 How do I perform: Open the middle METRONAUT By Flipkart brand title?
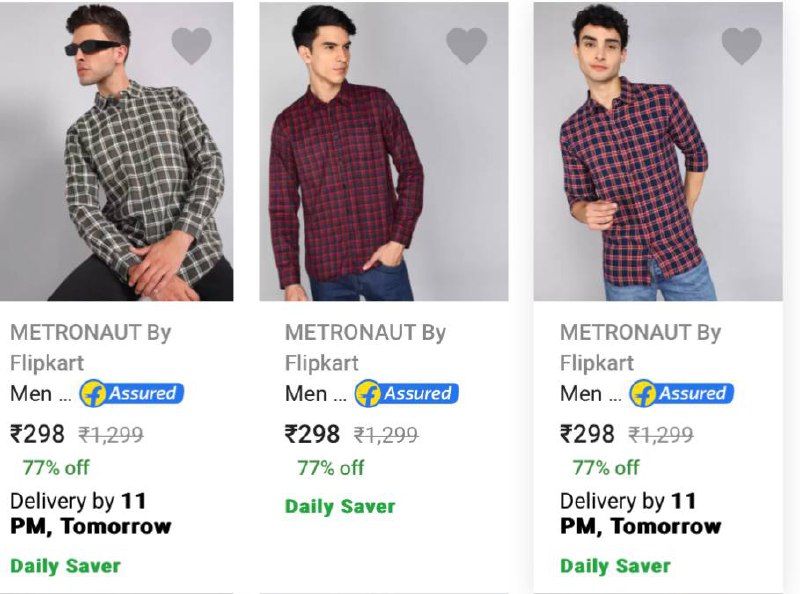point(365,348)
